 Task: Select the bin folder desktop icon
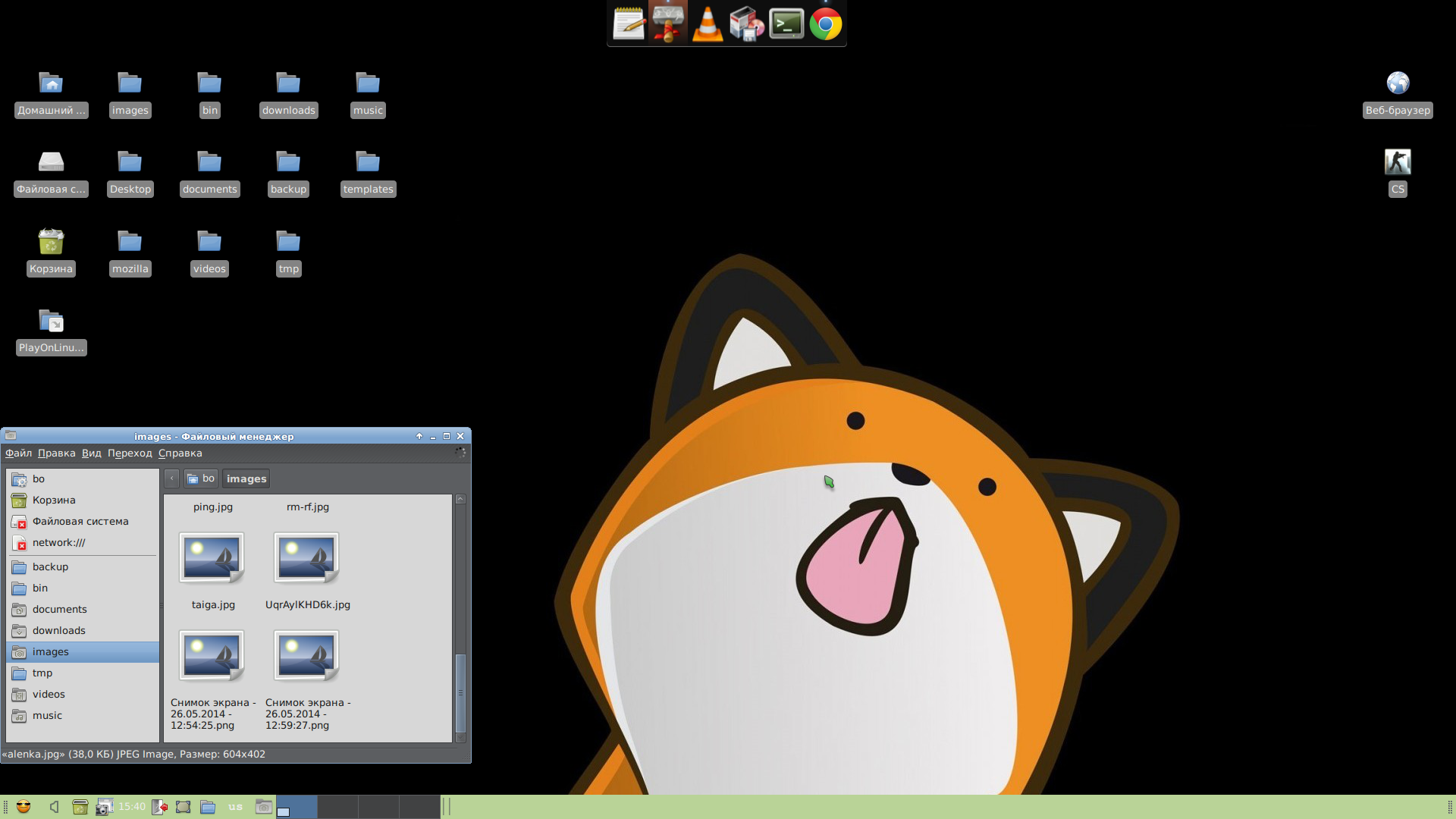coord(209,94)
